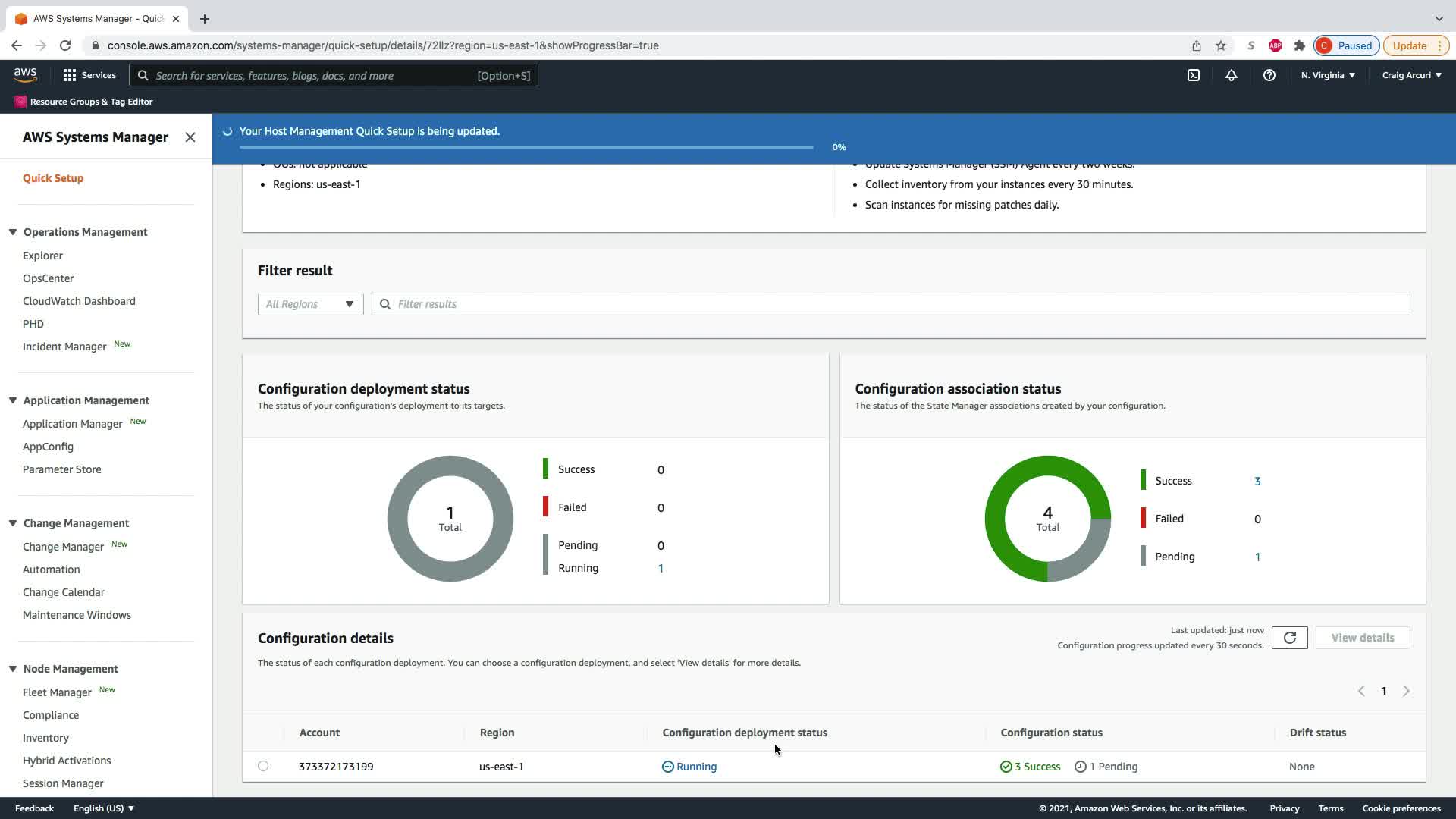This screenshot has width=1456, height=819.
Task: Bookmark page with star icon
Action: (1221, 45)
